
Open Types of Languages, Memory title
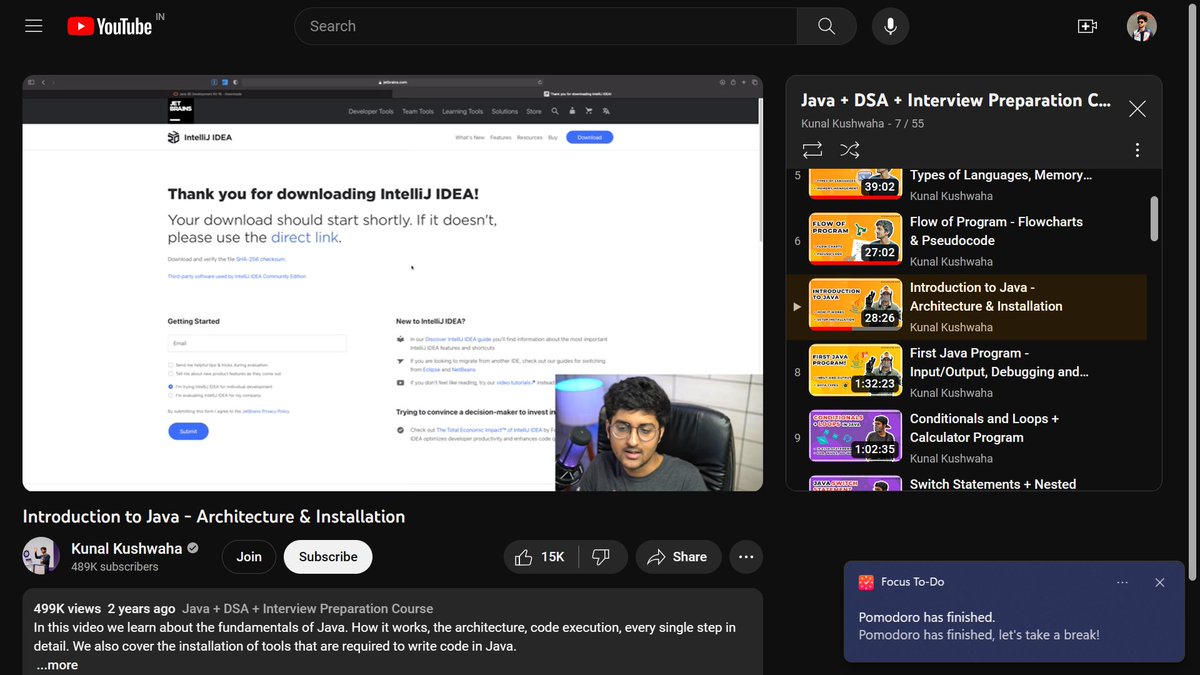pos(1001,175)
